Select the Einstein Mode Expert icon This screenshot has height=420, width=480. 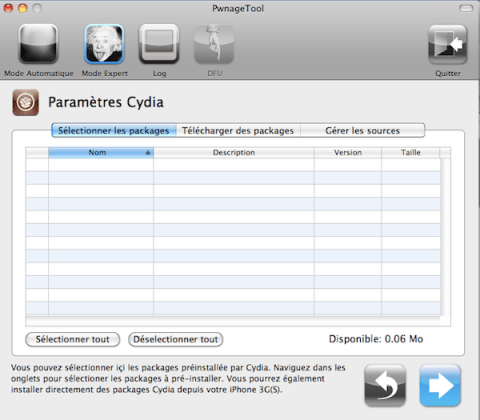pyautogui.click(x=104, y=44)
